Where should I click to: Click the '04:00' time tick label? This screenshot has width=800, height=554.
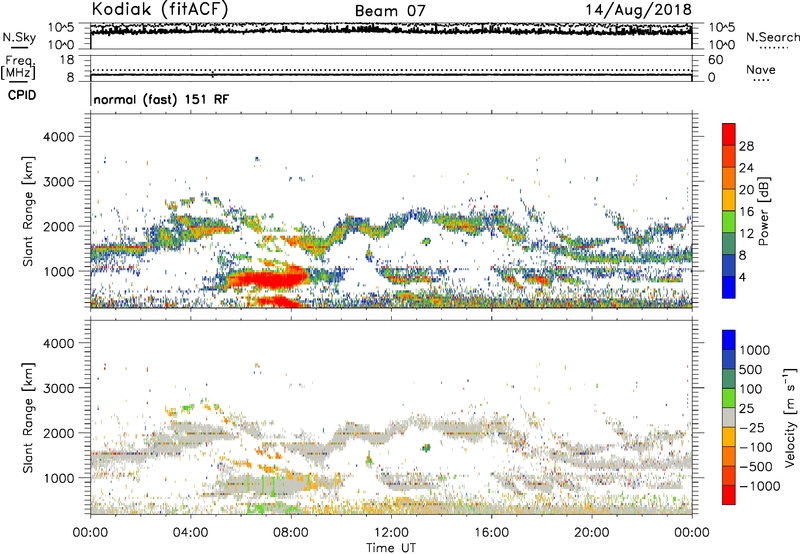[190, 533]
